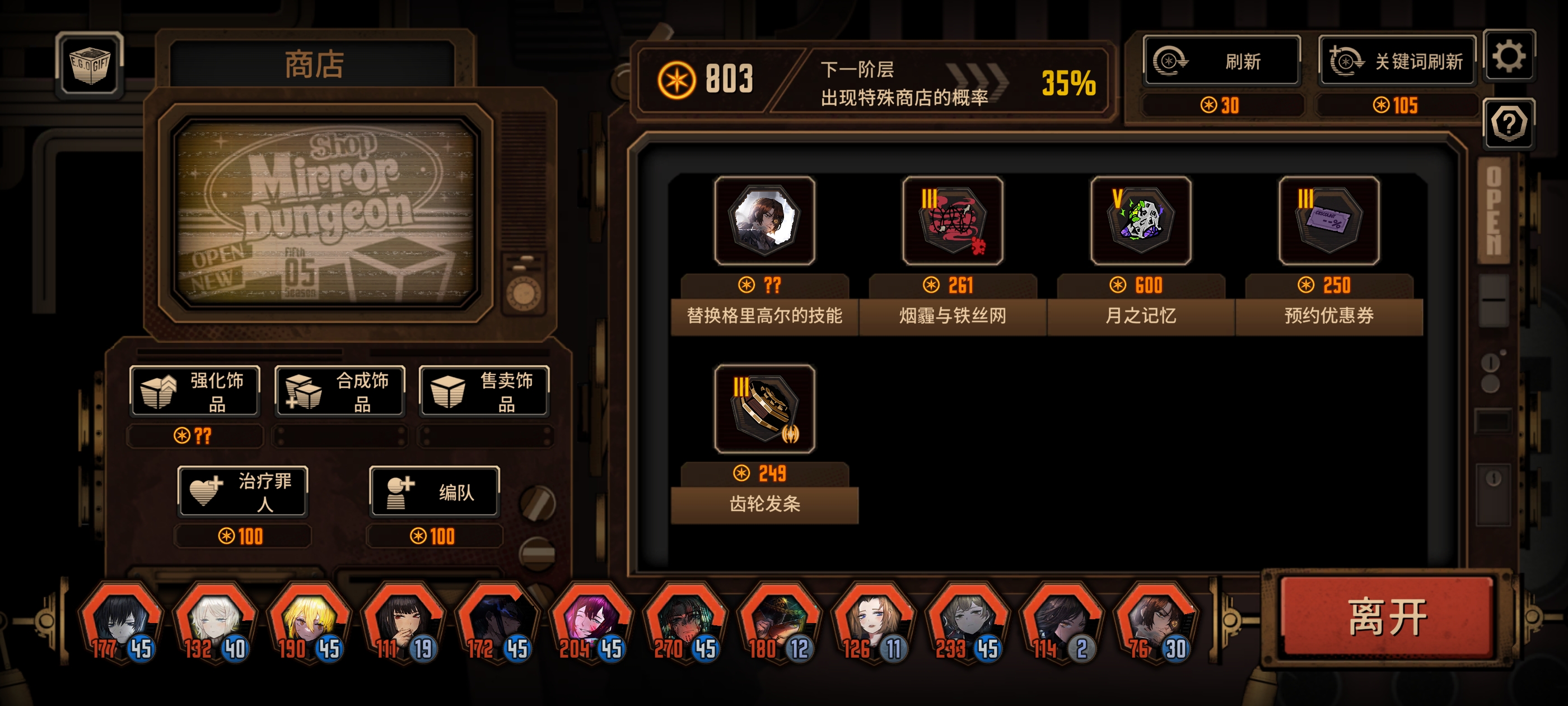Select the 月之记忆 gift icon
Screen dimensions: 1568x706
[x=1141, y=221]
